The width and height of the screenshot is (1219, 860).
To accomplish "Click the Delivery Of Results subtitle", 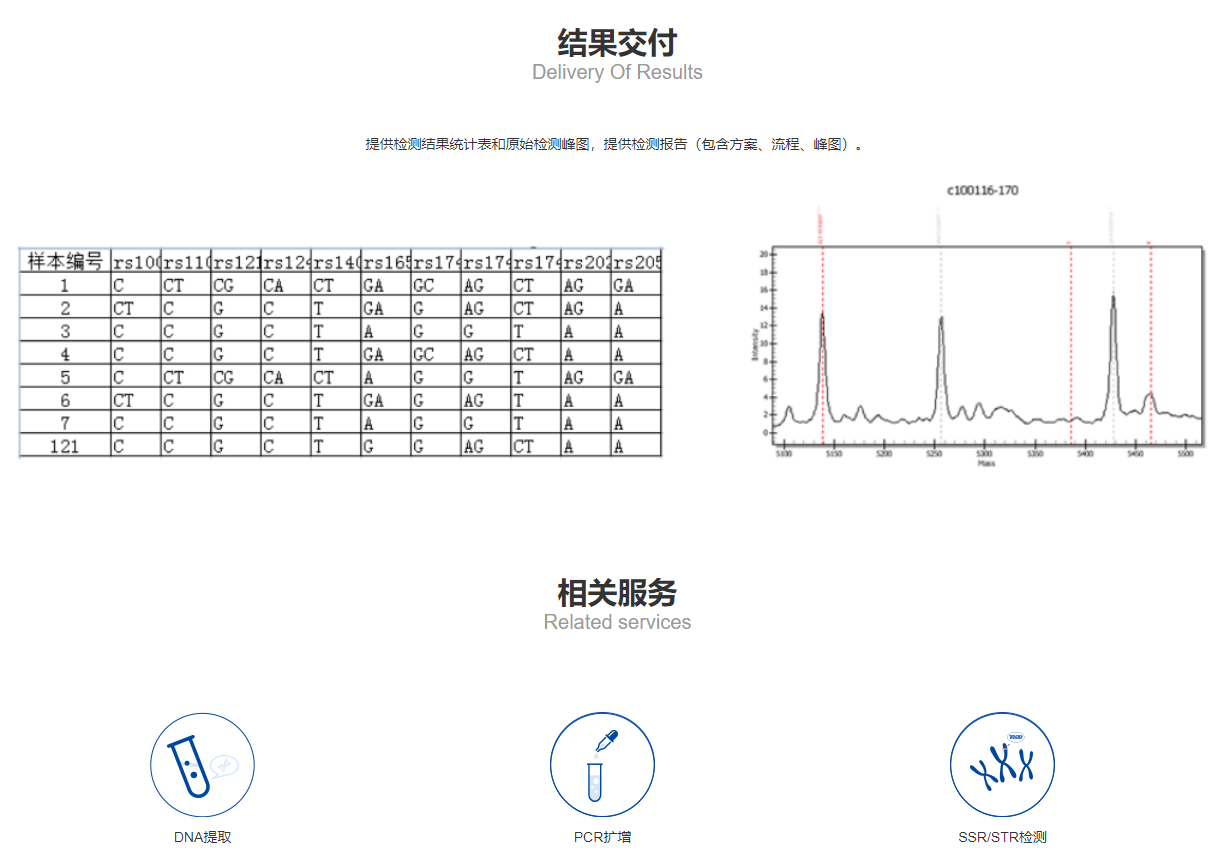I will (617, 72).
